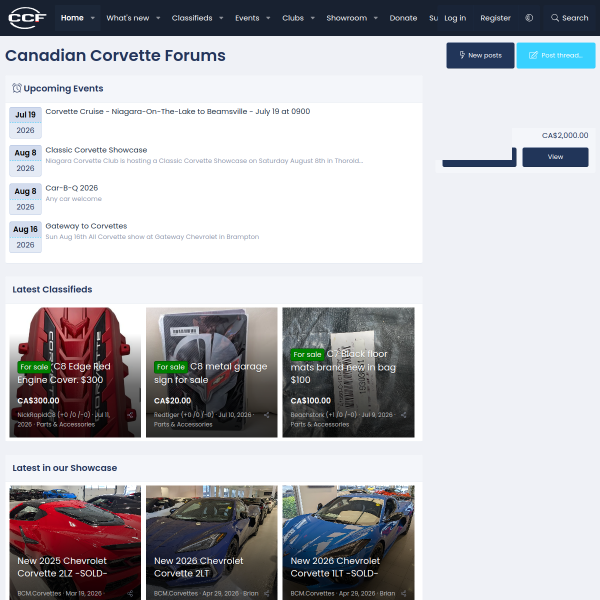Open the CCF logo home link

point(27,18)
